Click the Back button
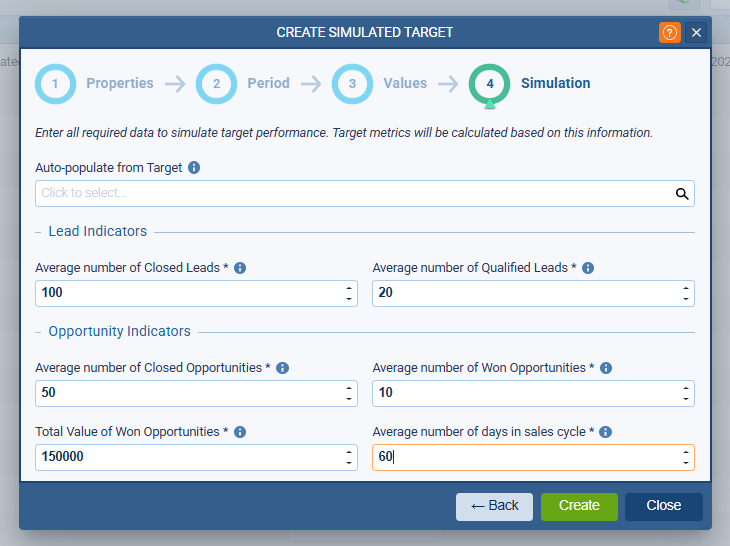 [x=494, y=506]
